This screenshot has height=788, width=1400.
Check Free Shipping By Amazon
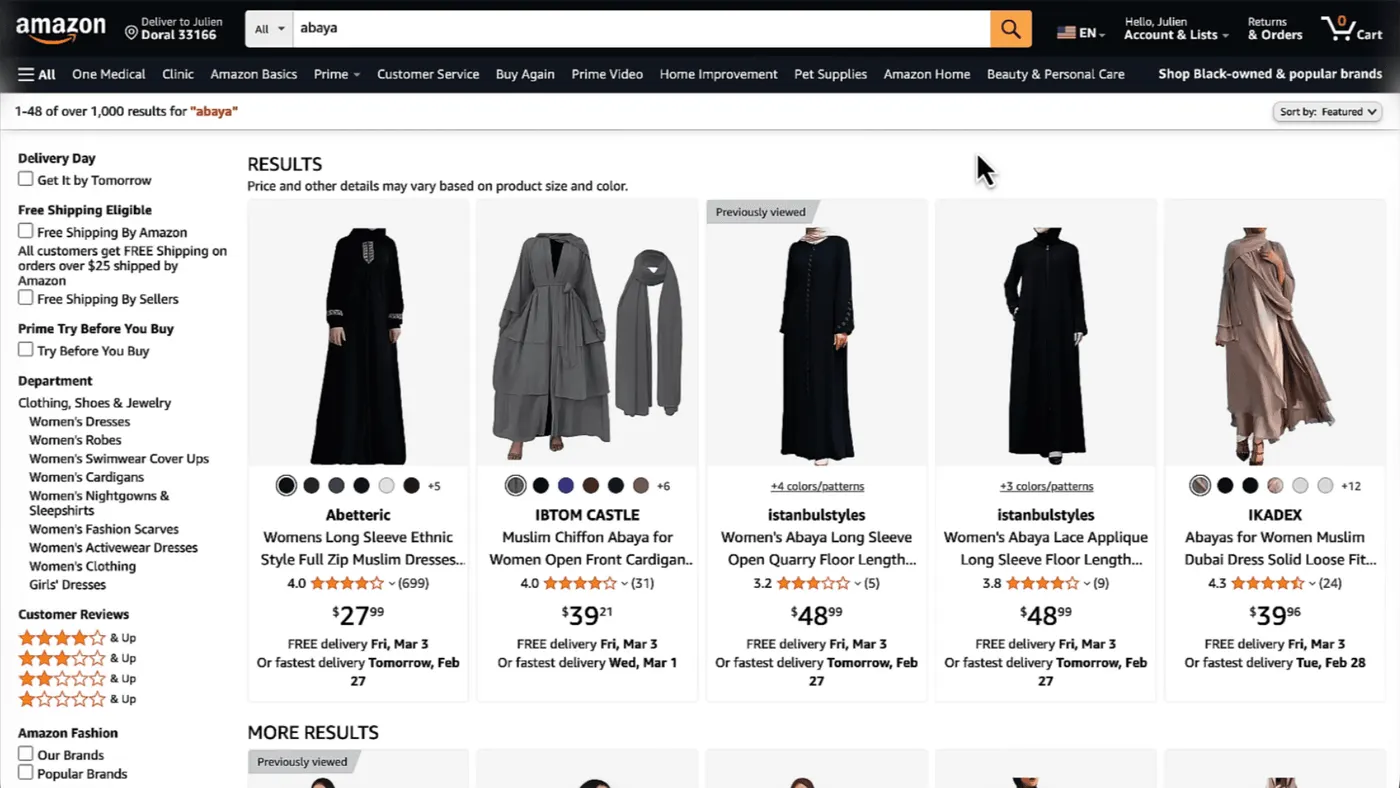[x=26, y=231]
